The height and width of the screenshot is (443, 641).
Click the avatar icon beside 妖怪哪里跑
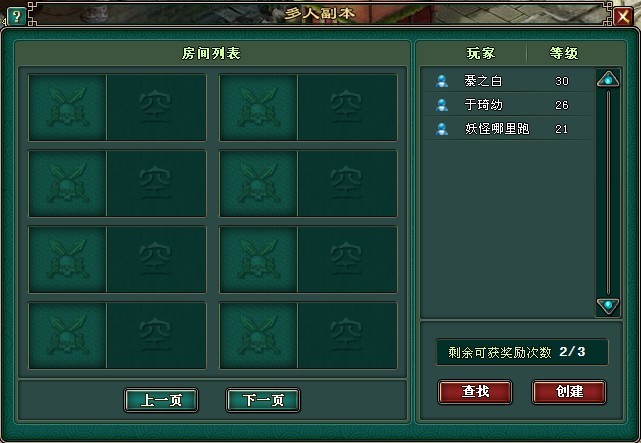coord(442,129)
